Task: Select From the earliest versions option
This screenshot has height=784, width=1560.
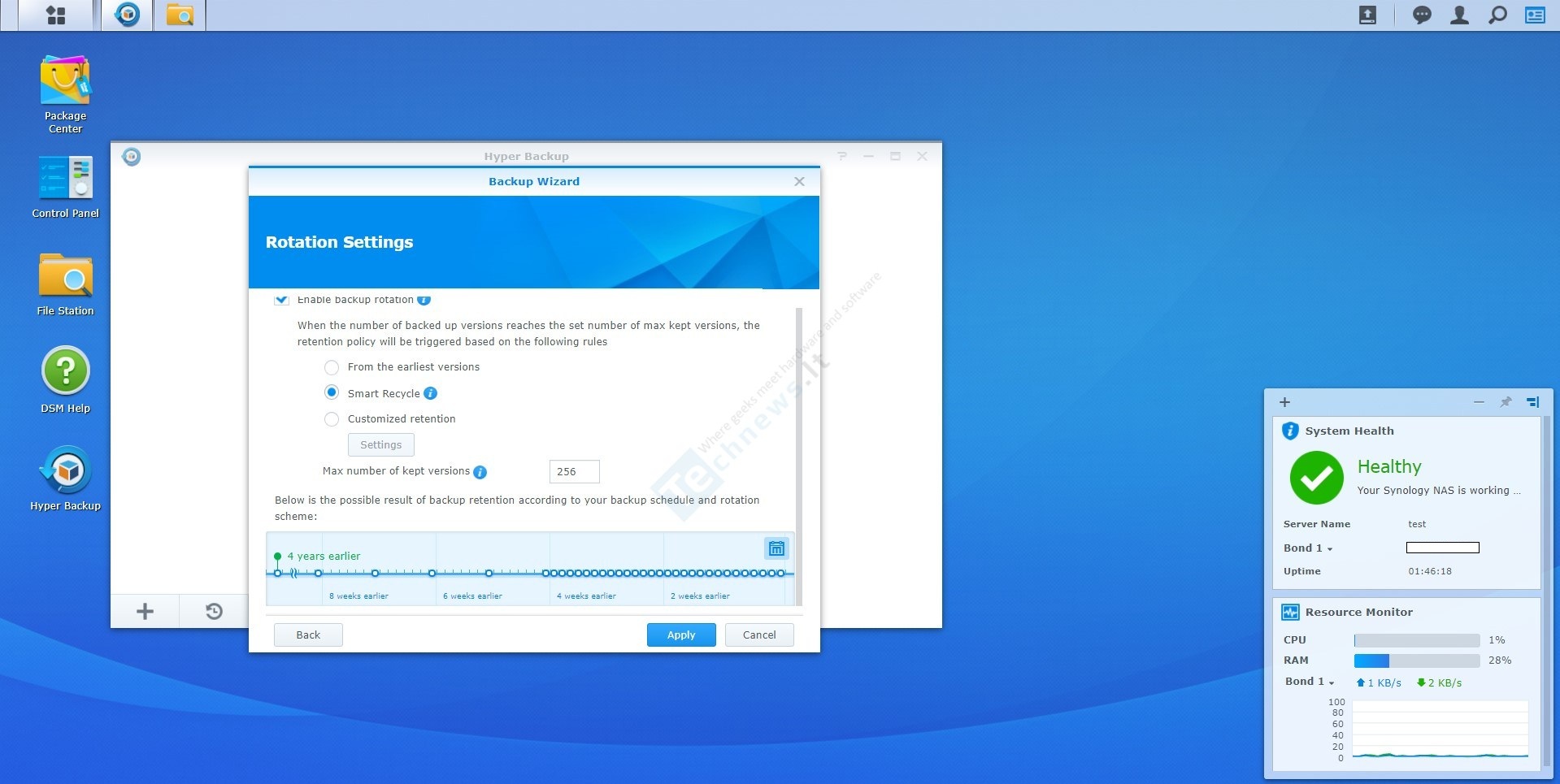Action: click(332, 367)
